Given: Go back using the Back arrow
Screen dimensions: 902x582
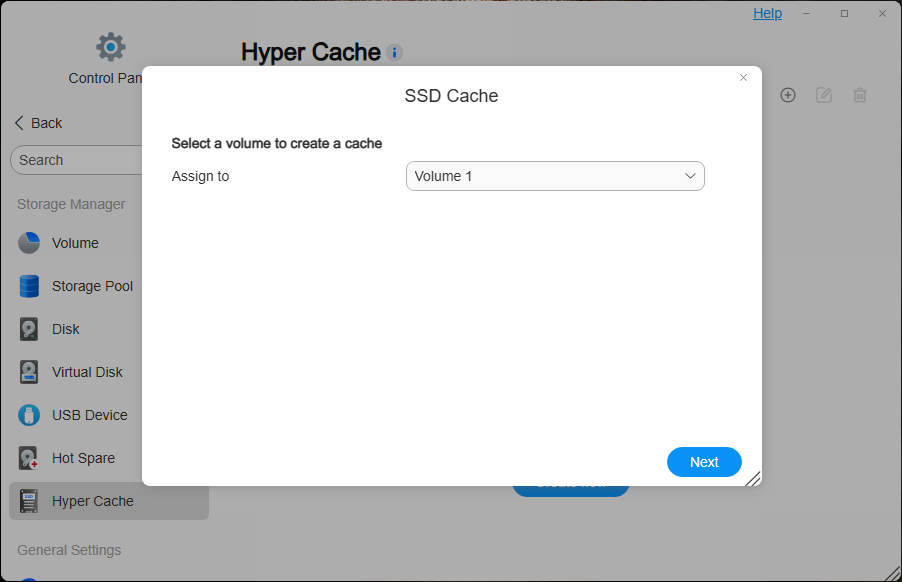Looking at the screenshot, I should coord(38,123).
